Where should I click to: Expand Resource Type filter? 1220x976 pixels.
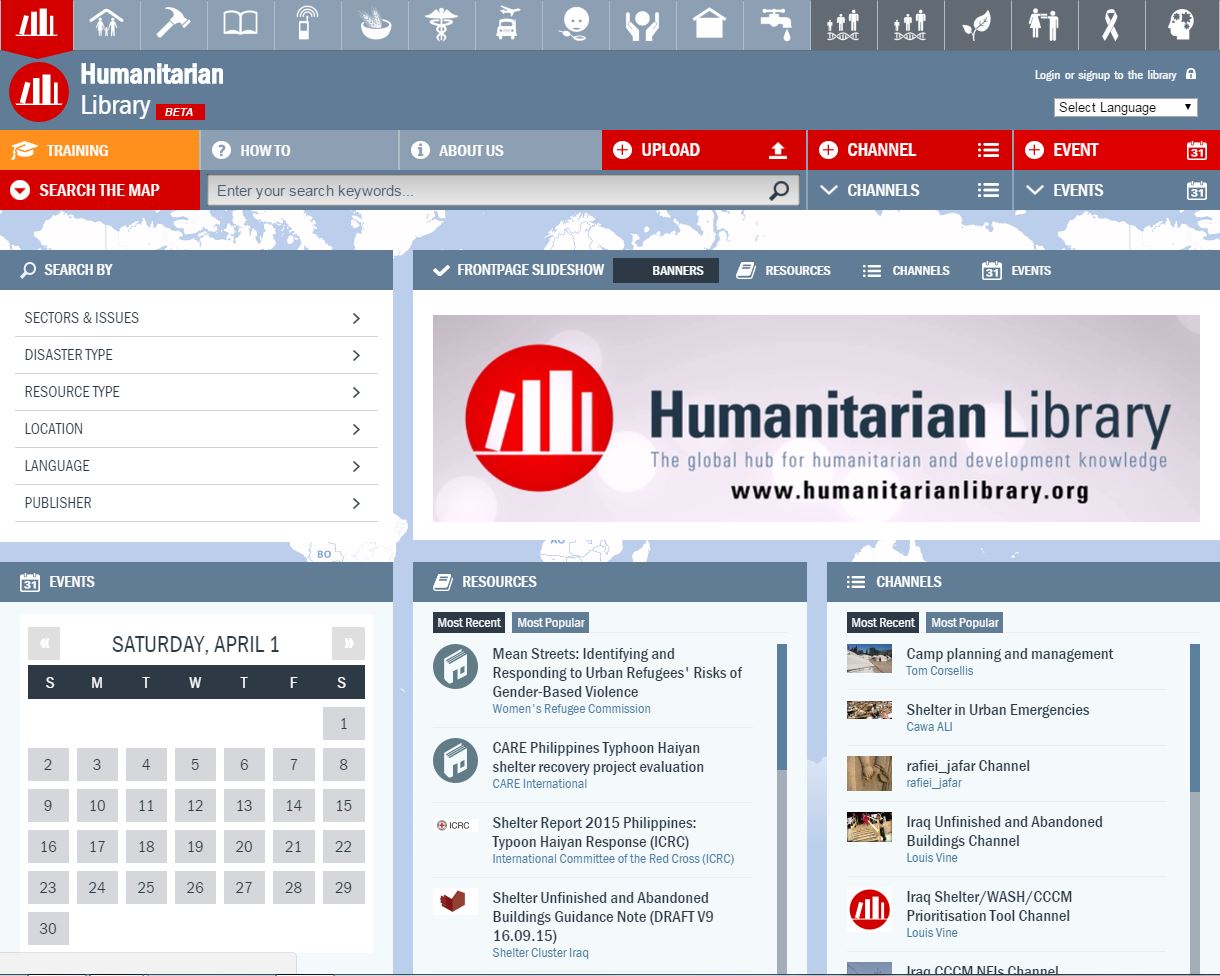[196, 392]
